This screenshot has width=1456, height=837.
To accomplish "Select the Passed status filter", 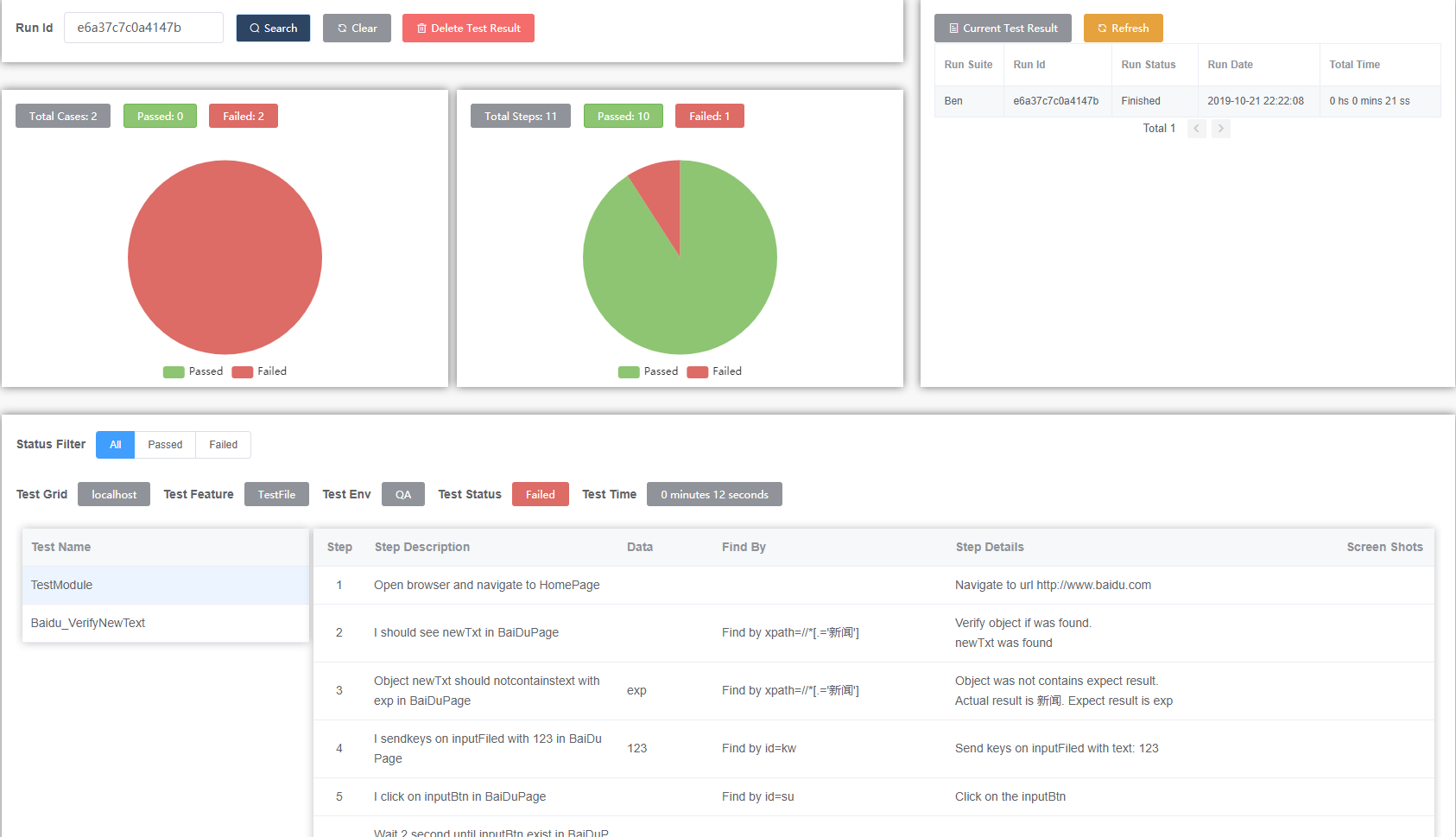I will (165, 445).
